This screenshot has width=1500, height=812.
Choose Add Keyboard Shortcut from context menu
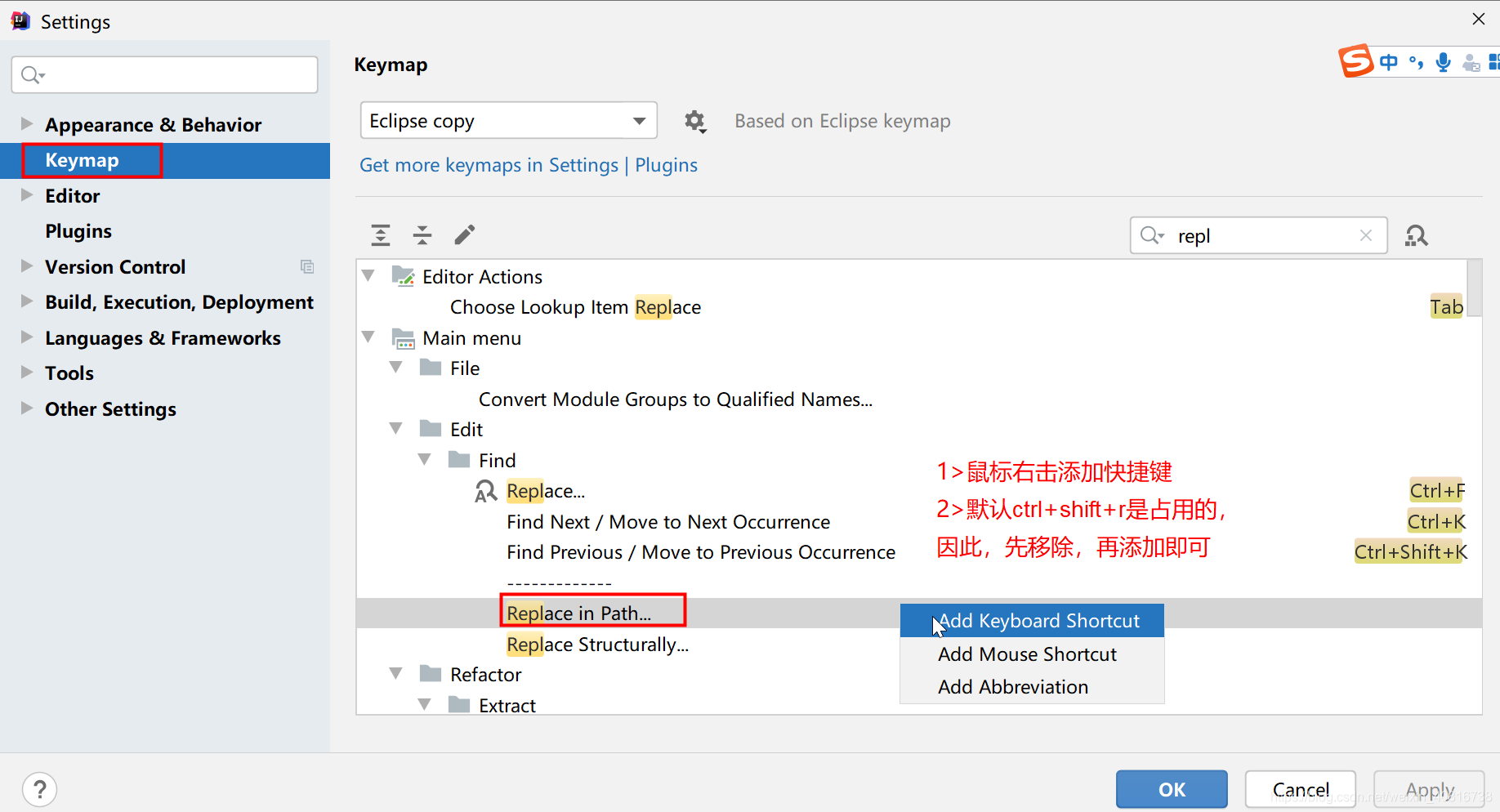(x=1038, y=621)
